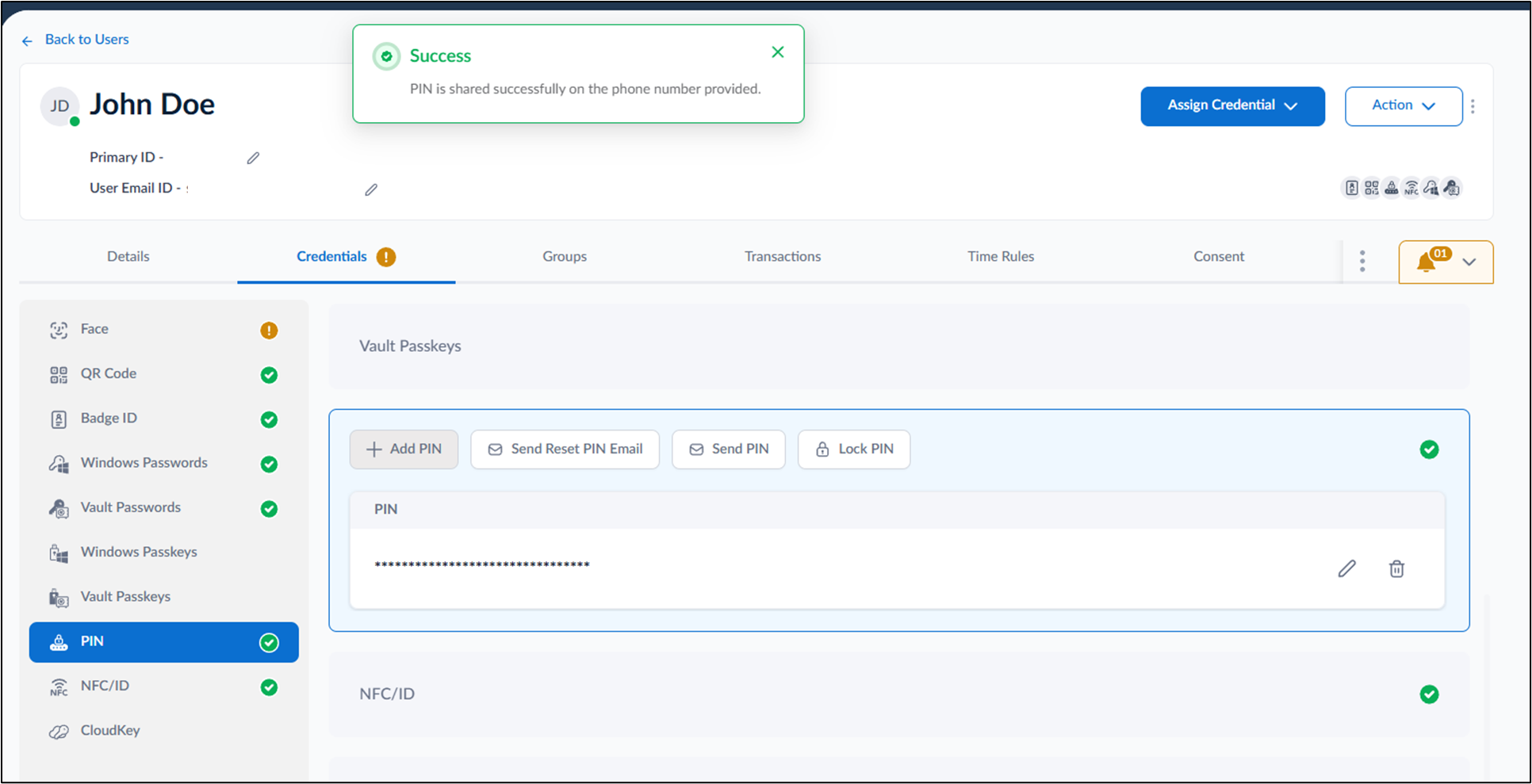This screenshot has height=784, width=1532.
Task: Switch to the Details tab
Action: pyautogui.click(x=128, y=256)
